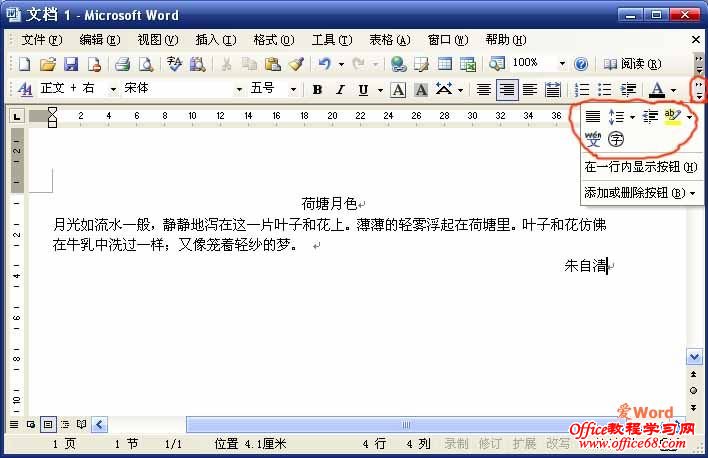This screenshot has height=458, width=708.
Task: Click the Paste clipboard icon
Action: coord(273,64)
